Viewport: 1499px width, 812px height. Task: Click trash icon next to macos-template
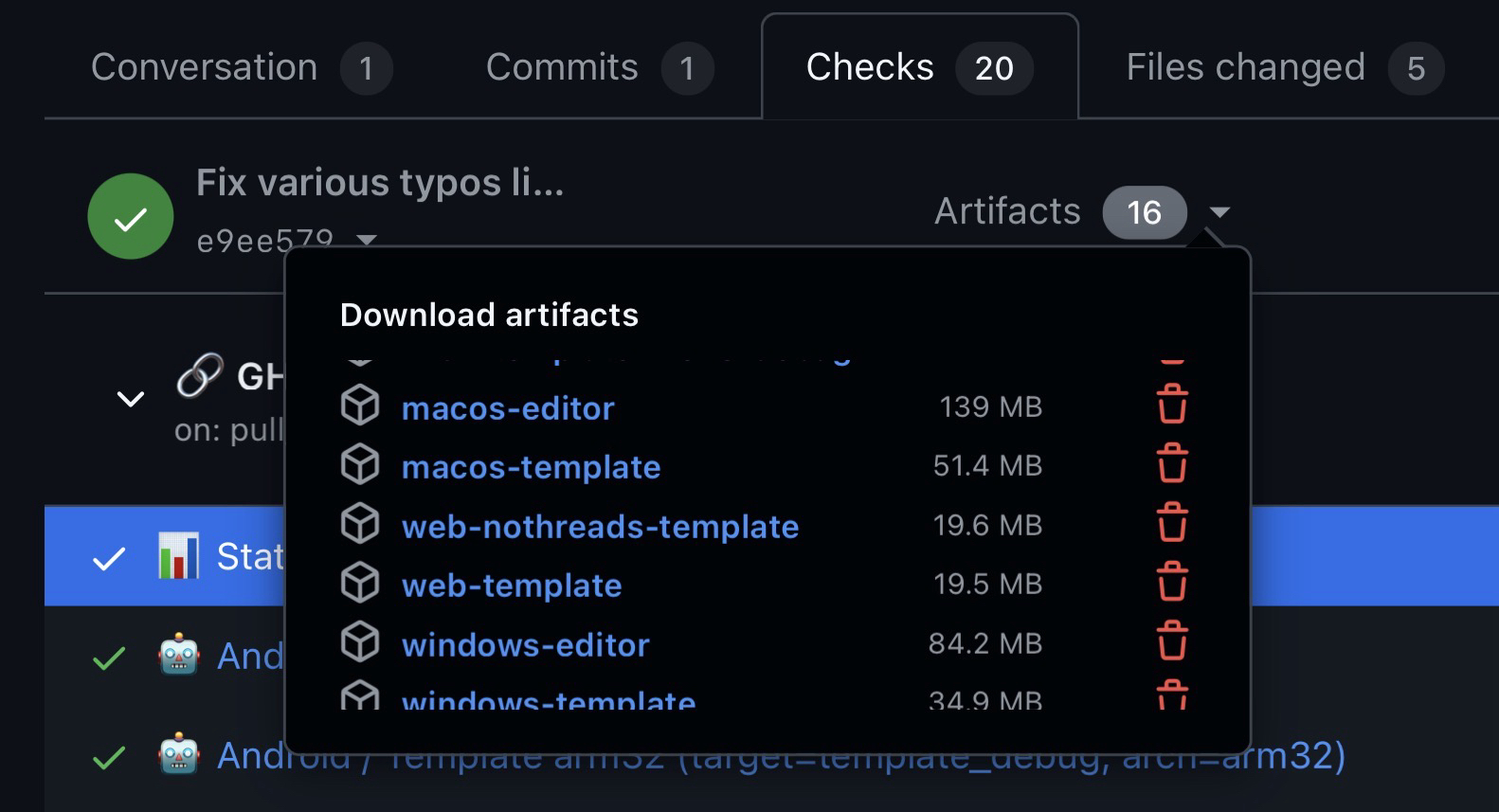click(1171, 464)
